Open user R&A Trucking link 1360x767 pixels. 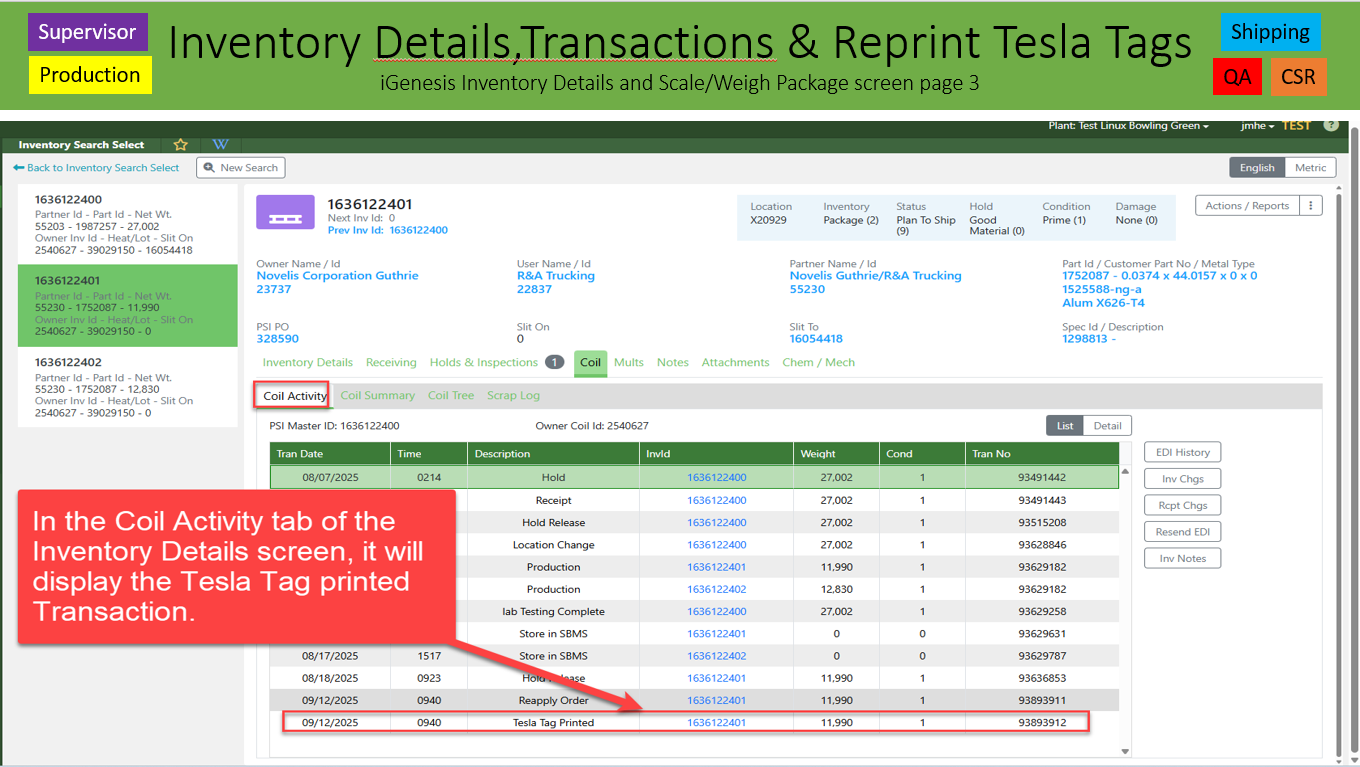pos(555,276)
